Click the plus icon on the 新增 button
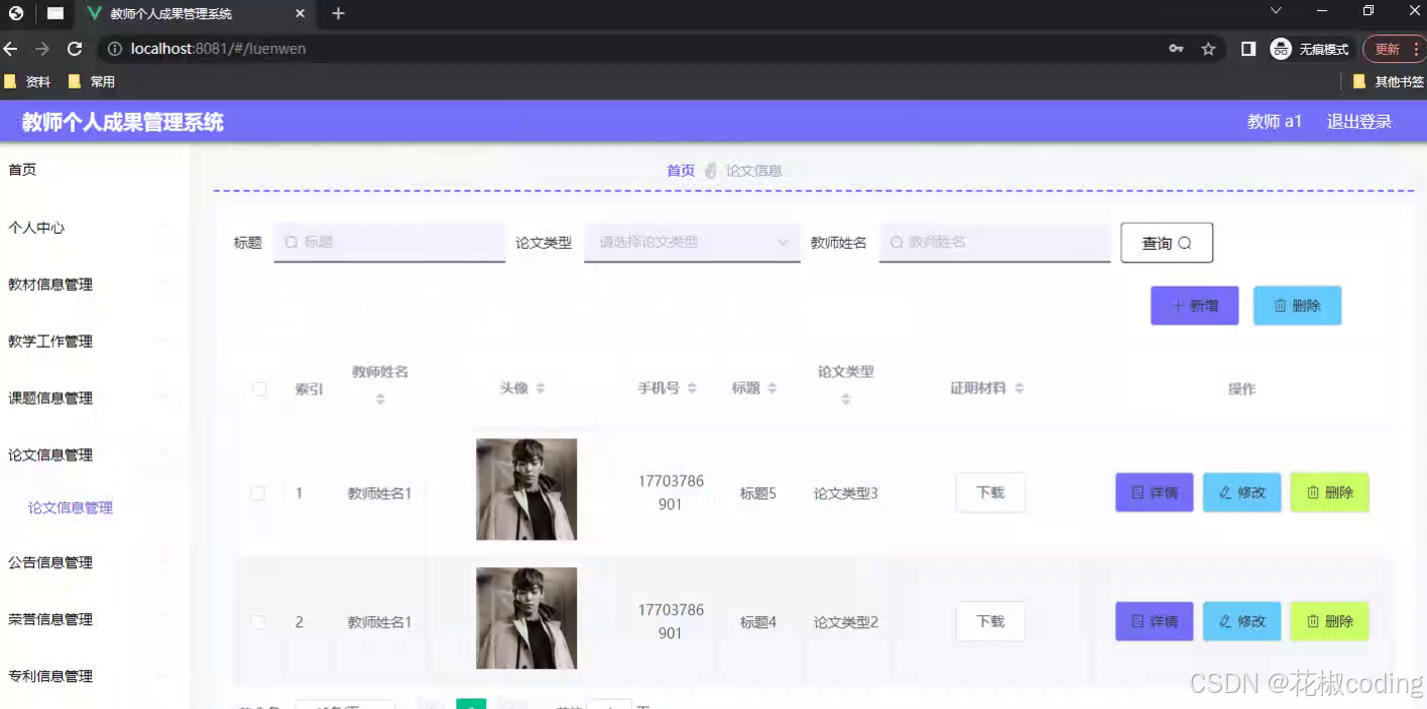 [1180, 306]
